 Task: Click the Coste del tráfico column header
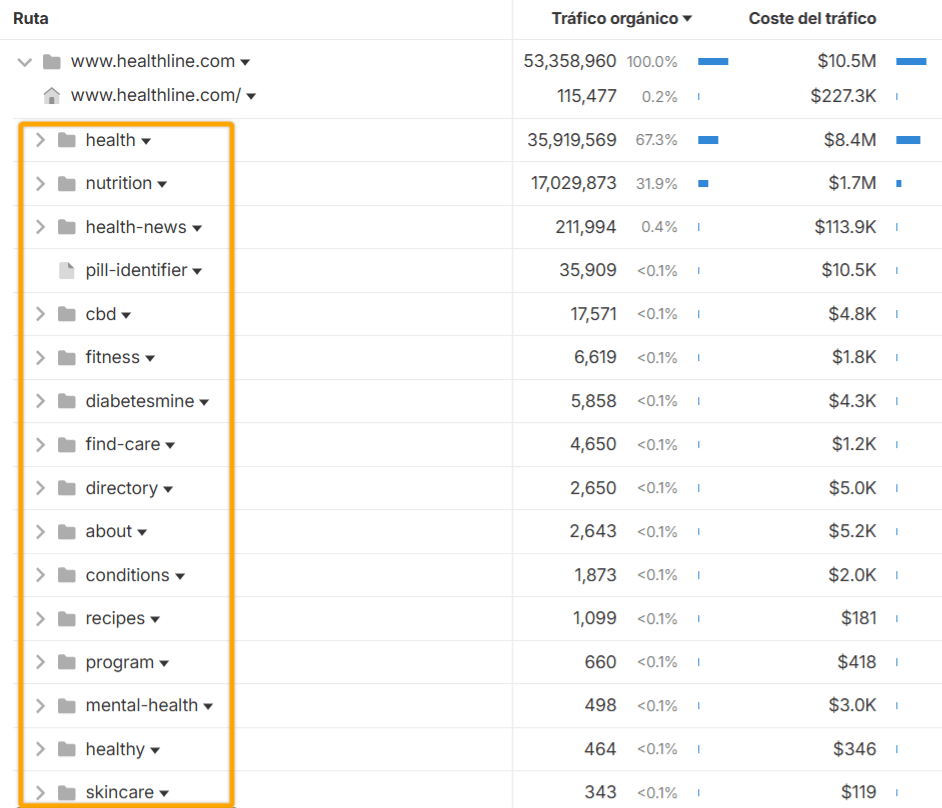click(x=813, y=18)
